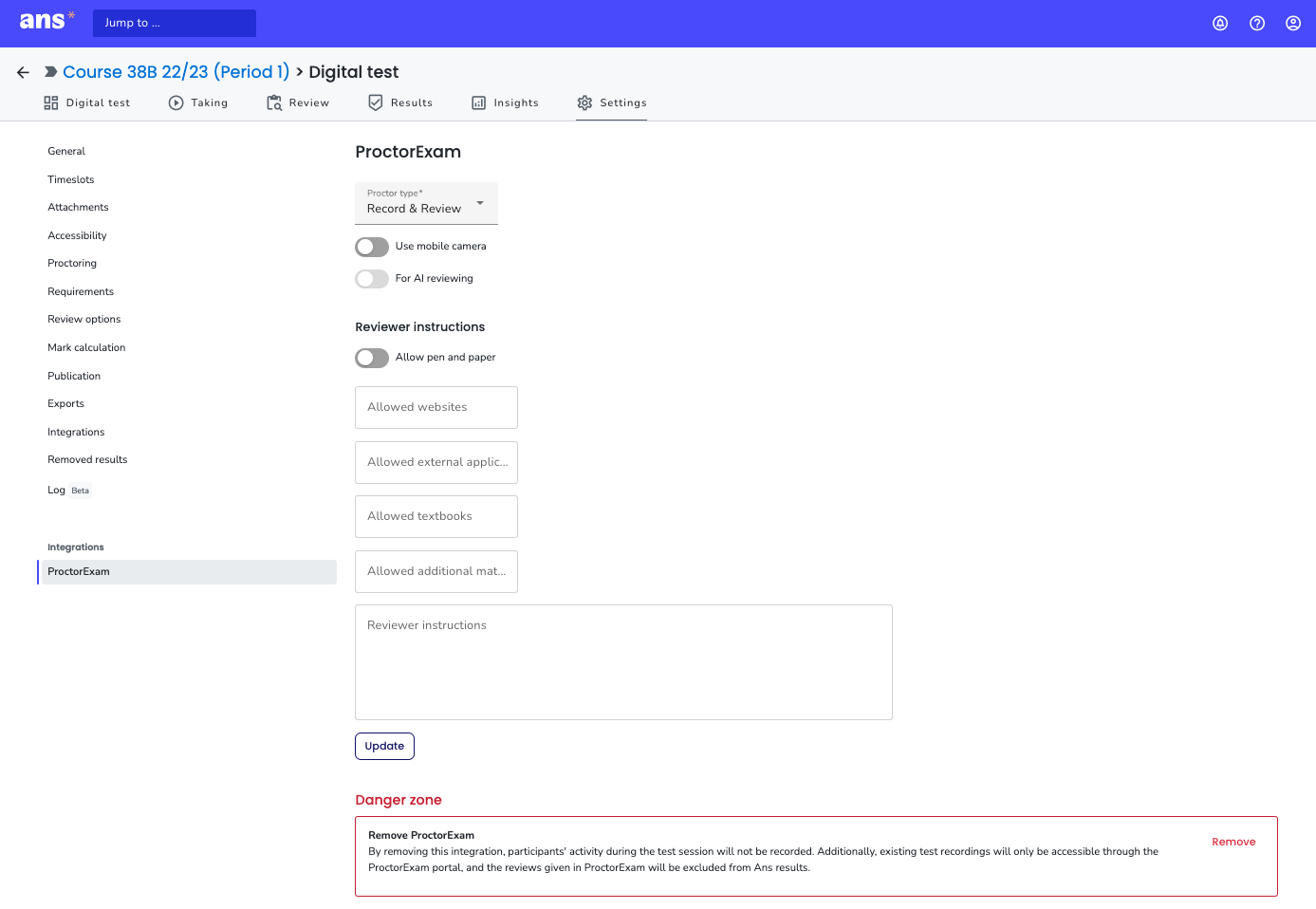Switch to the Insights tab
Viewport: 1316px width, 909px height.
(505, 102)
